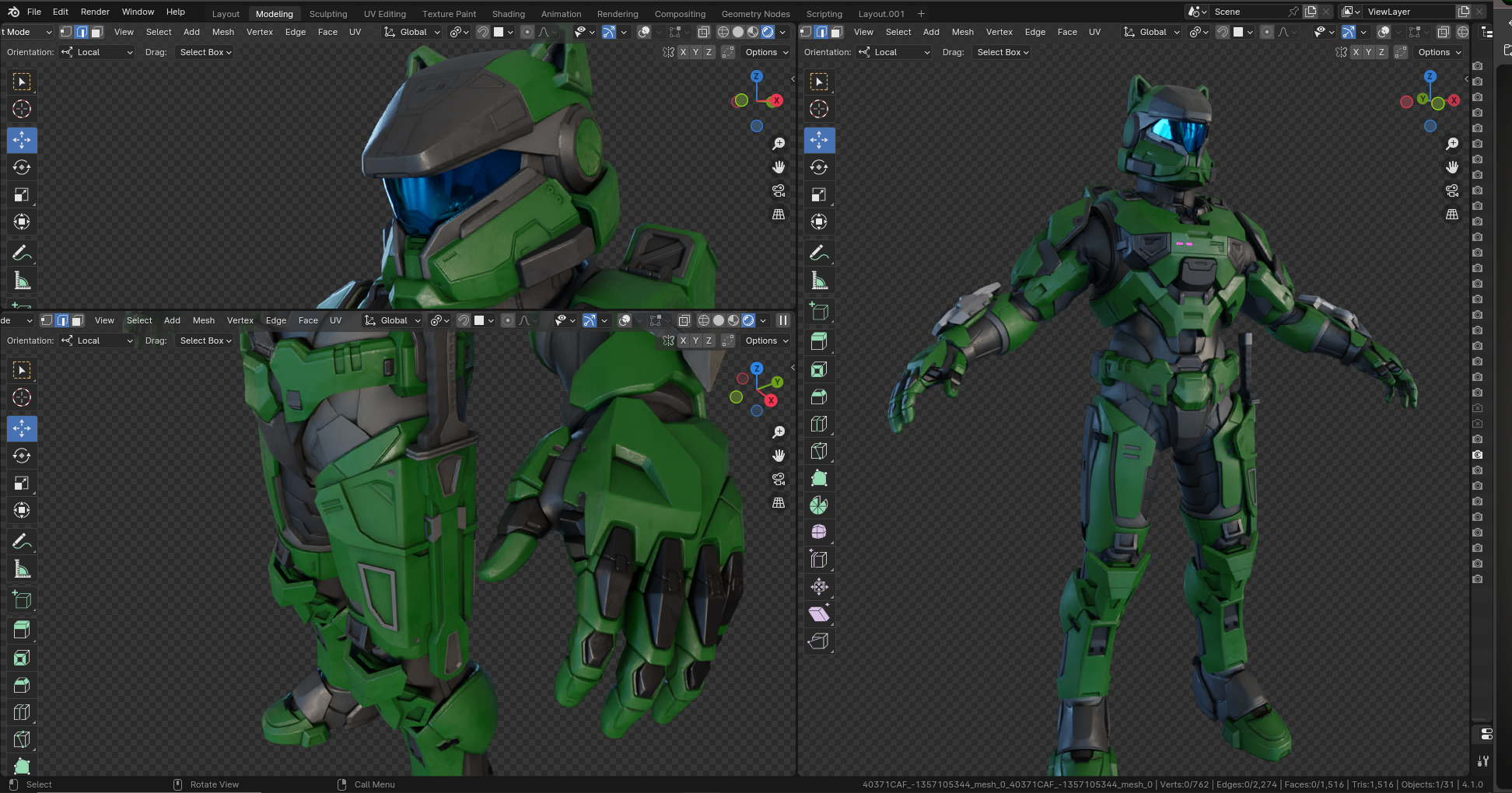
Task: Expand Options dropdown in top-left viewport
Action: coord(766,52)
